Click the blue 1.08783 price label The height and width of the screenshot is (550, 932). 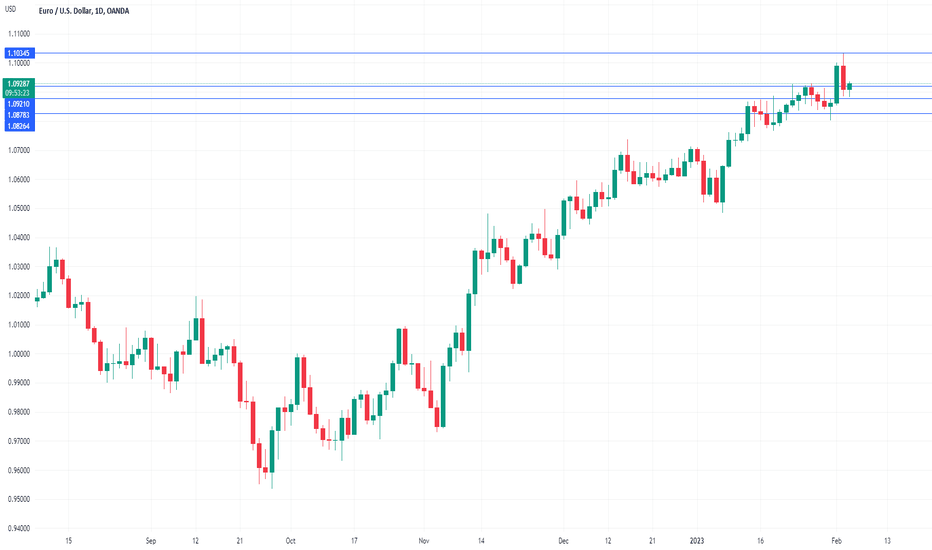click(x=20, y=115)
